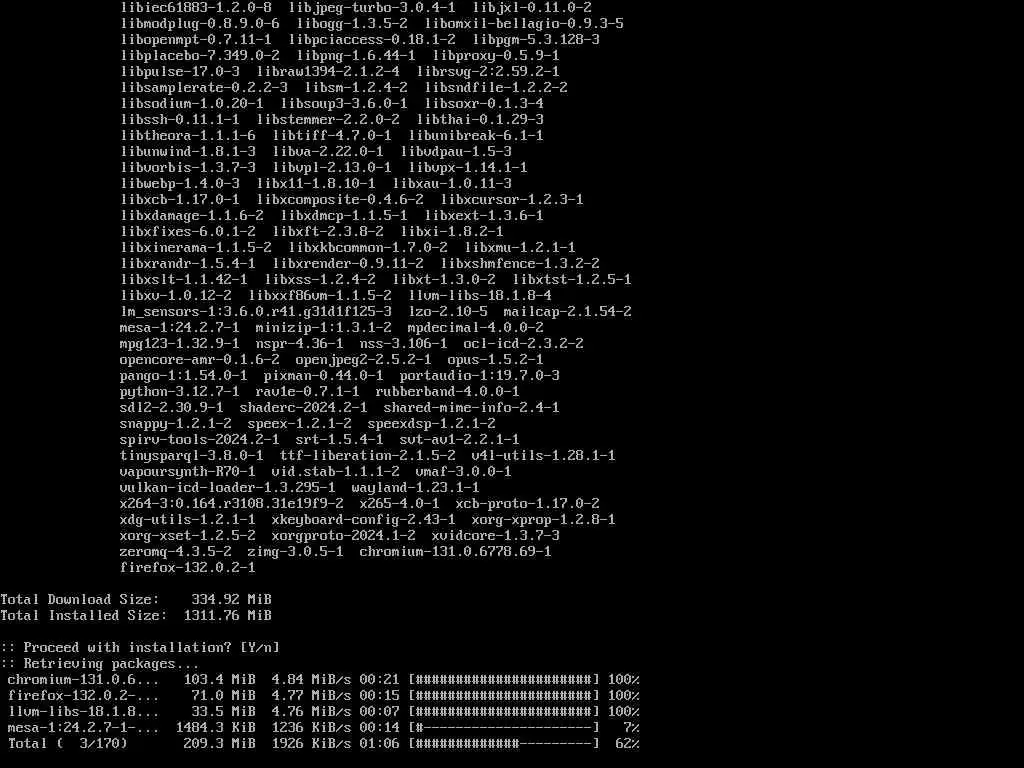Click the Proceed with installation [Y/n] prompt
This screenshot has height=768, width=1024.
pos(140,648)
